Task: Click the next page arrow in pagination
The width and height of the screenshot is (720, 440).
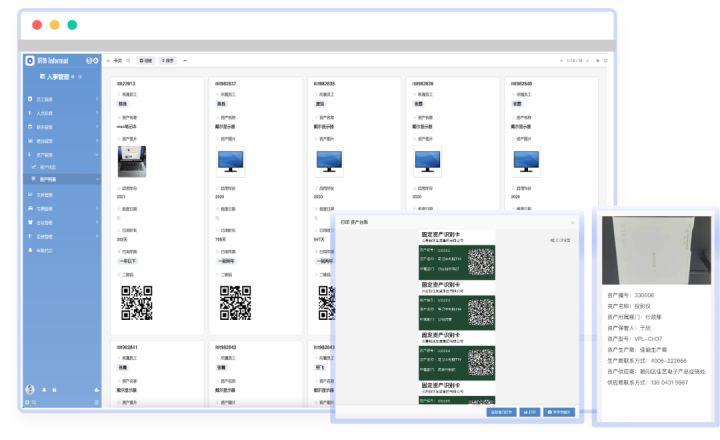Action: (587, 61)
